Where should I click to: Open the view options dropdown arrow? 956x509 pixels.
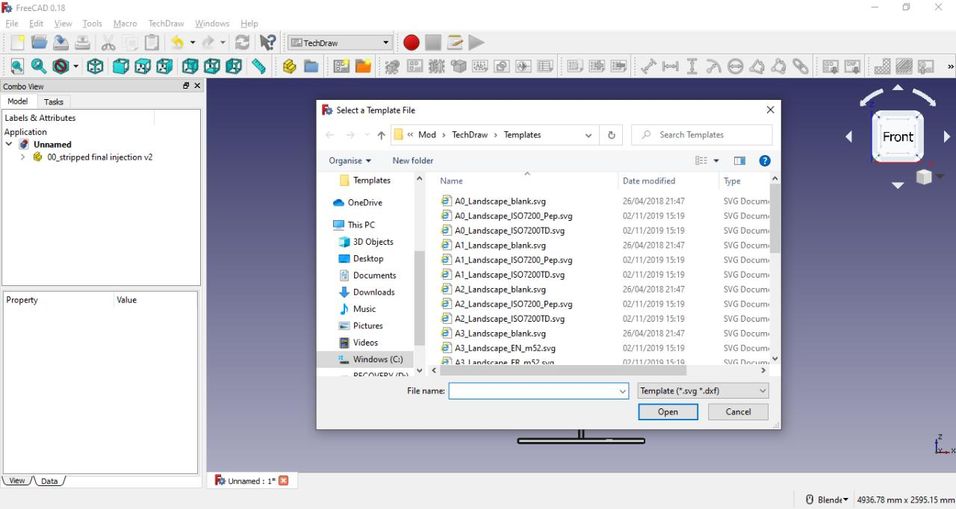716,161
